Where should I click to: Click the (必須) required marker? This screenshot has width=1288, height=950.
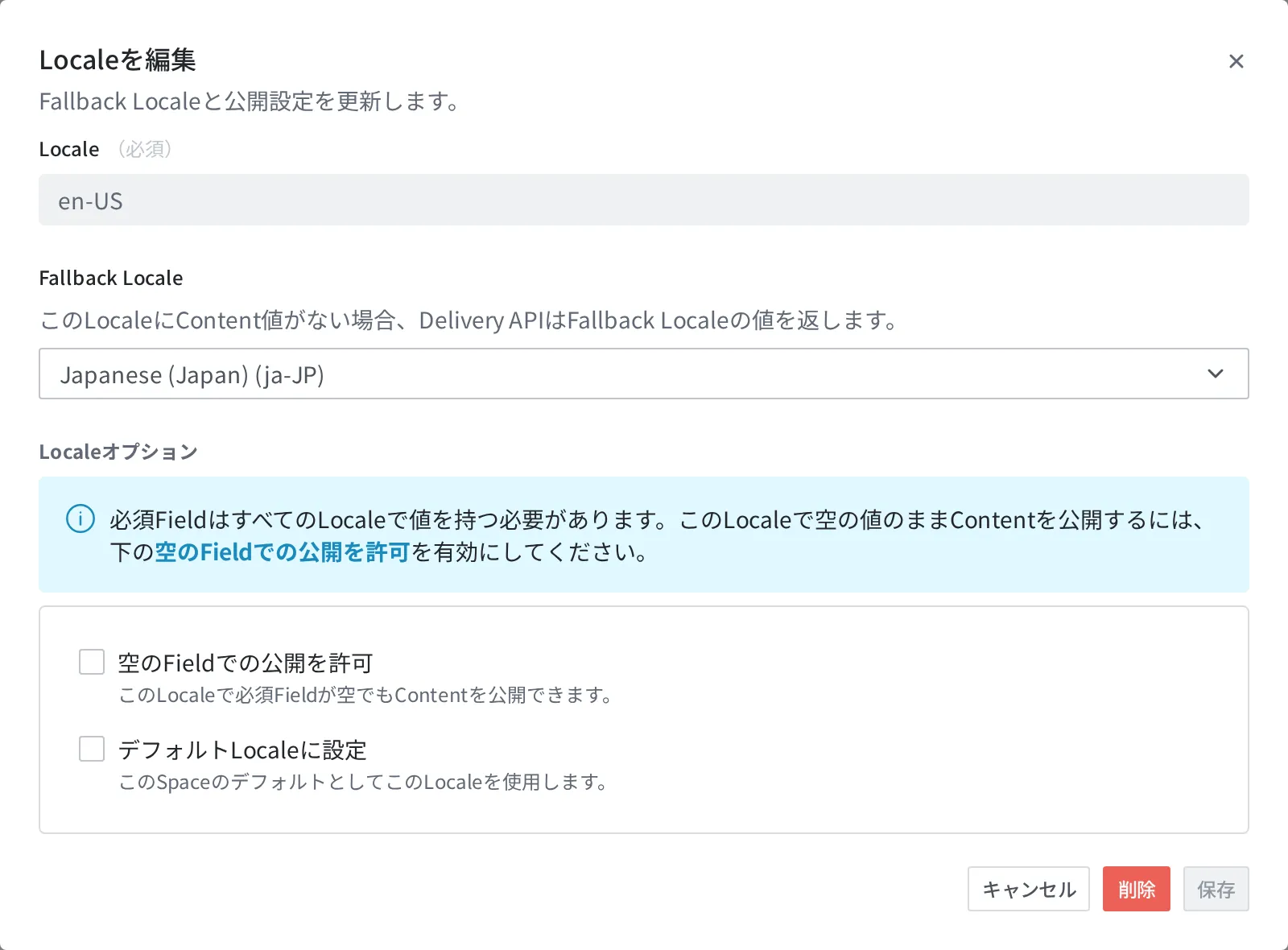click(145, 149)
